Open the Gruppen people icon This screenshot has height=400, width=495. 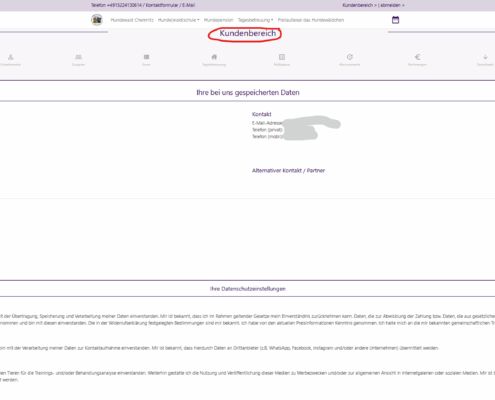point(78,57)
